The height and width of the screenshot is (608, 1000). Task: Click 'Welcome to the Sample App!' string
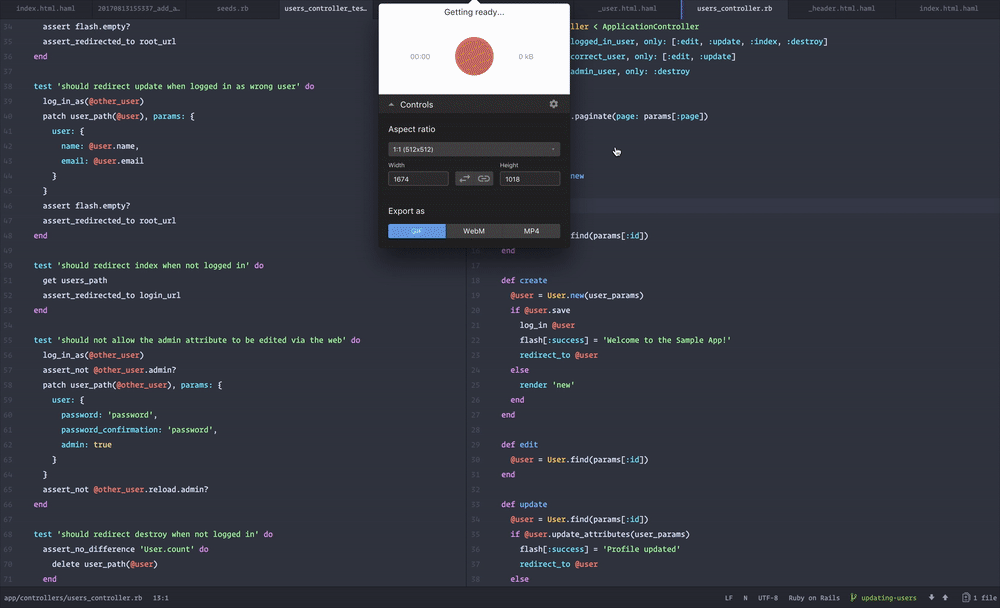click(666, 340)
